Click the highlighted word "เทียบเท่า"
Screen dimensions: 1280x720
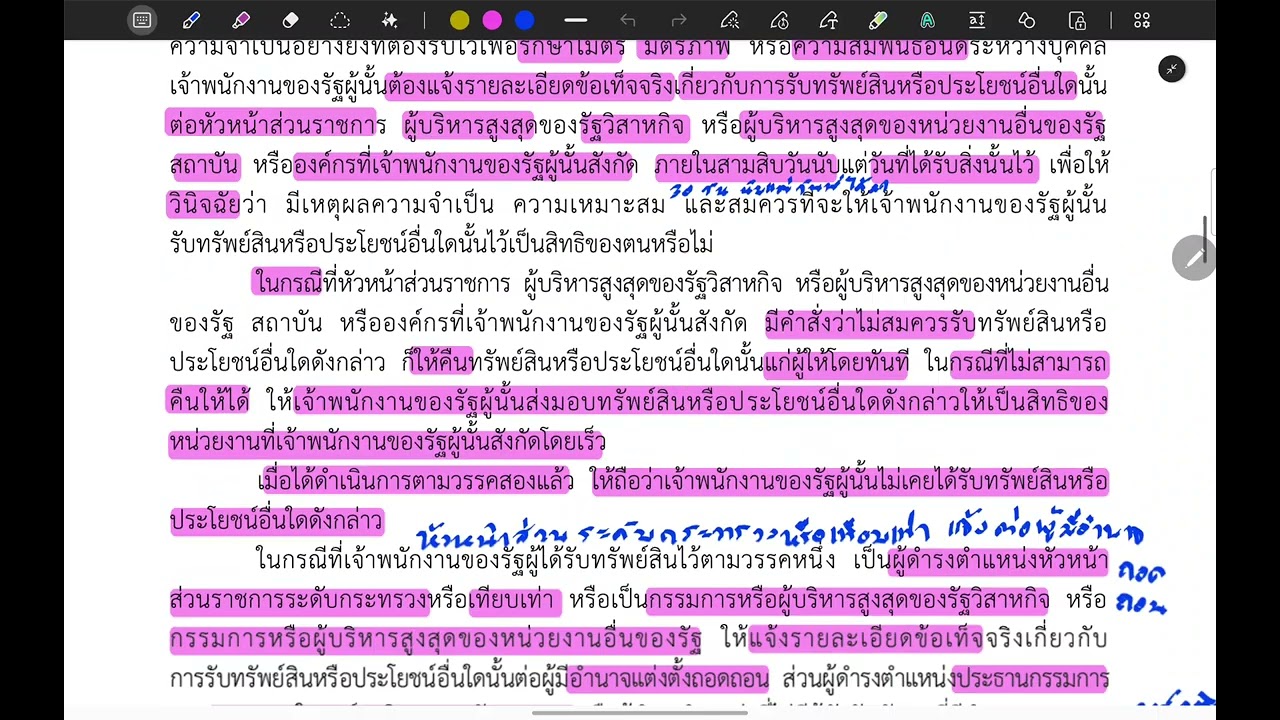tap(512, 600)
